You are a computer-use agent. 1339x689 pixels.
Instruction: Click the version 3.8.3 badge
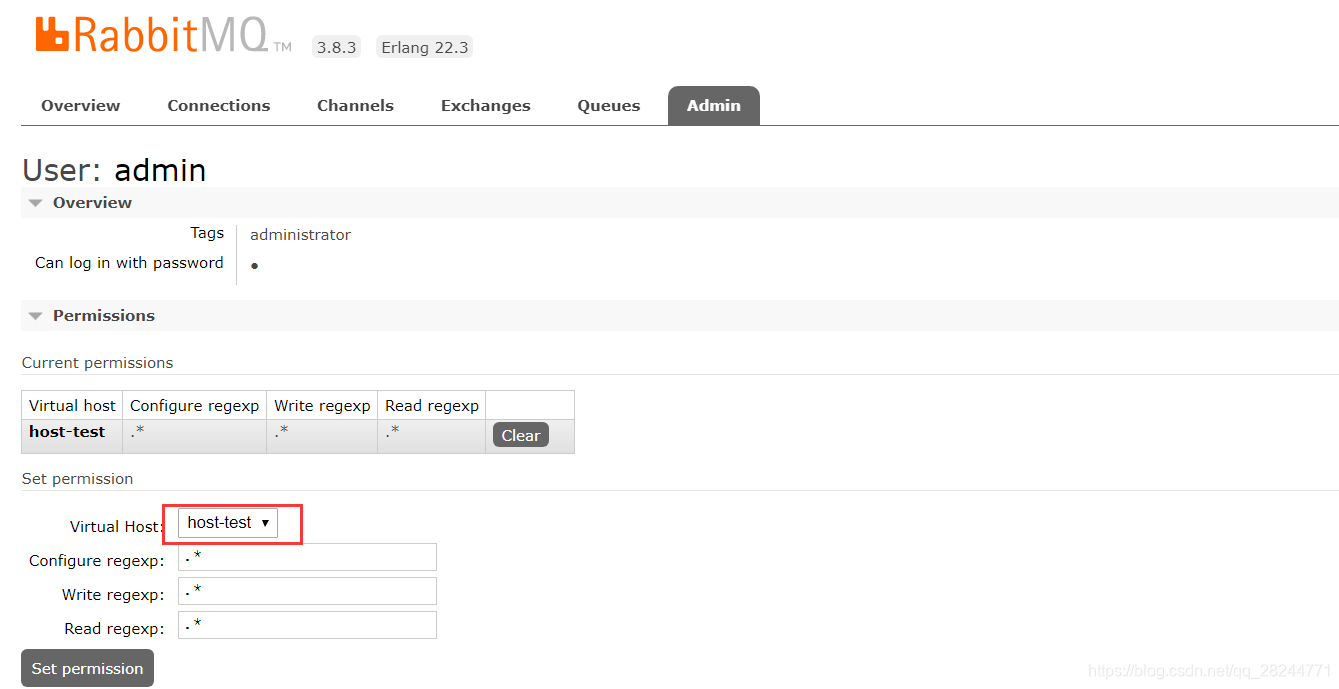(337, 47)
